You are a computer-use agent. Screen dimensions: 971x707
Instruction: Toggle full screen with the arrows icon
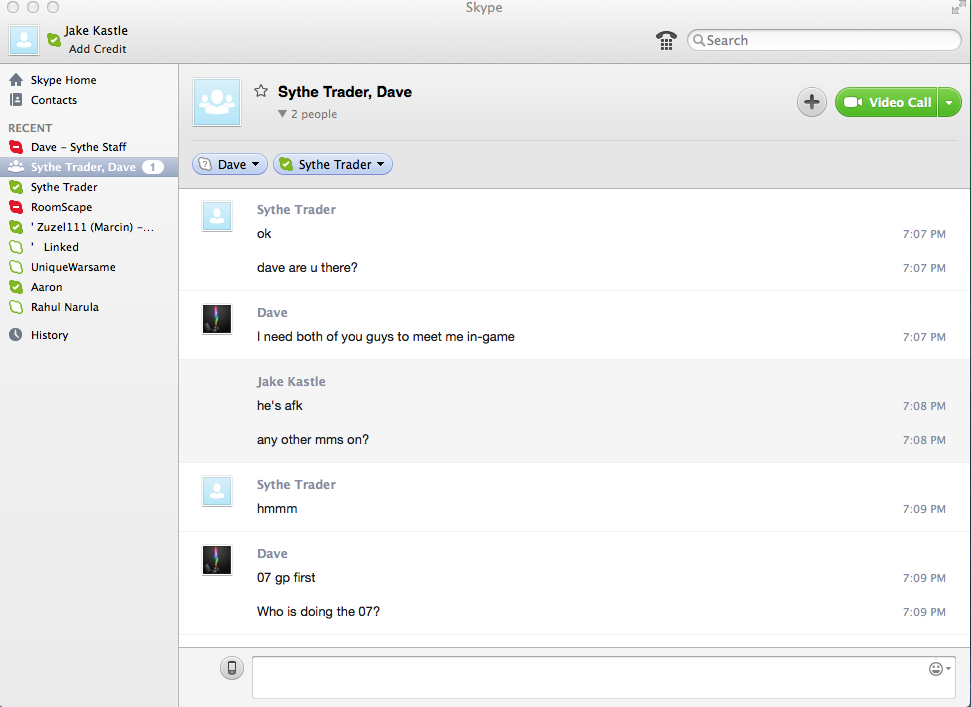[958, 7]
